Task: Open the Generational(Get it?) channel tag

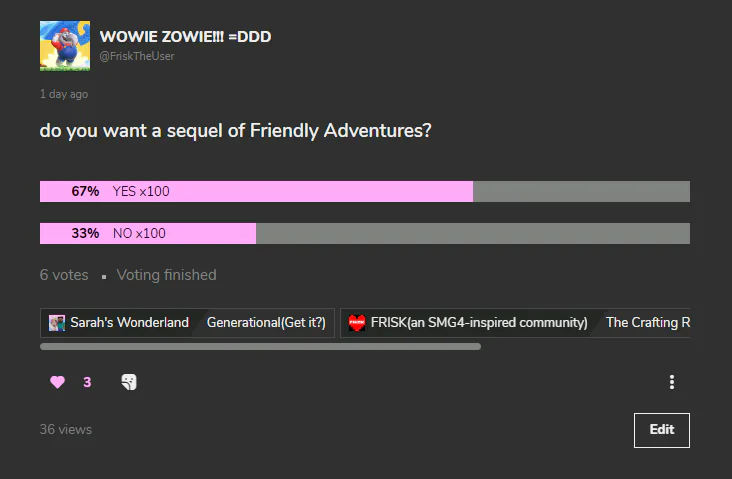Action: coord(266,323)
